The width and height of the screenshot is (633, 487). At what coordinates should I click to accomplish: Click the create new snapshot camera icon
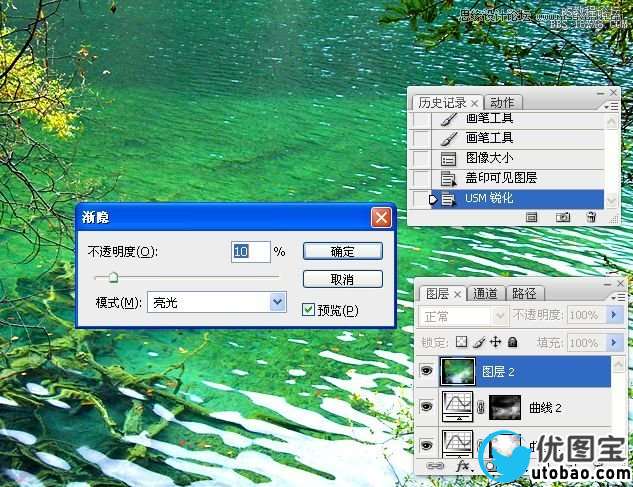pos(563,218)
